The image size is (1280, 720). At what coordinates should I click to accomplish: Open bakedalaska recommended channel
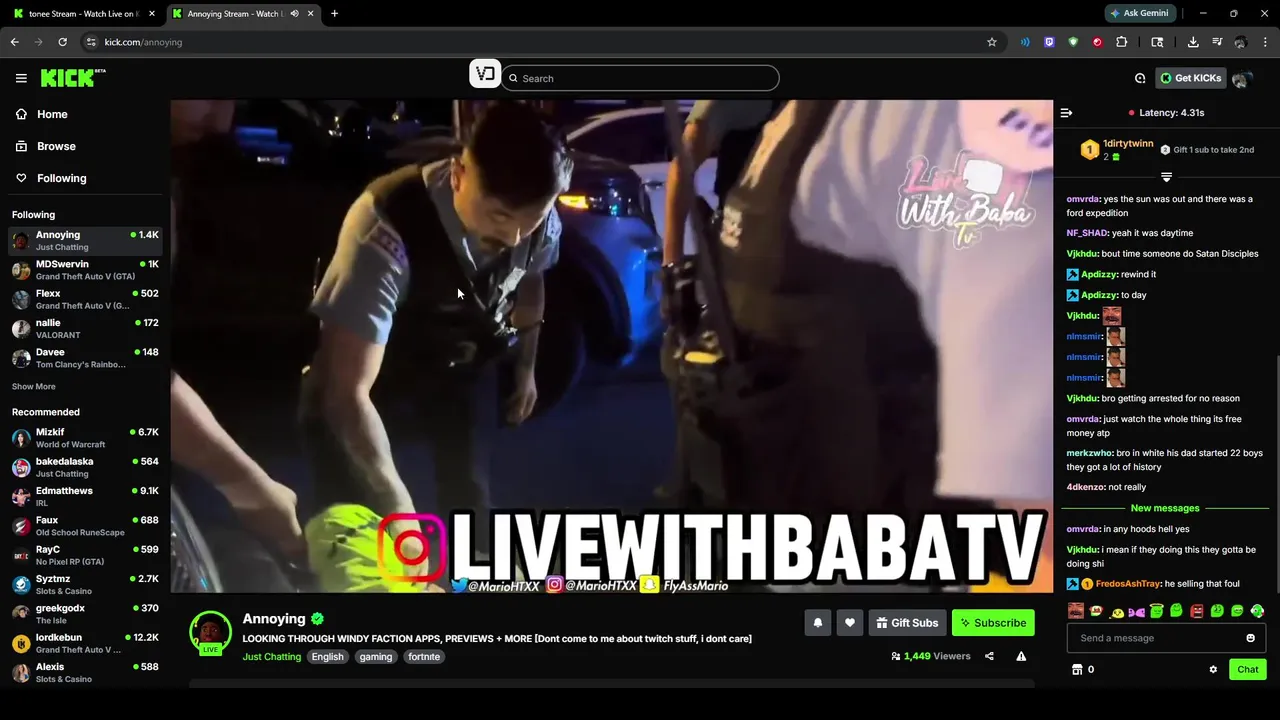point(85,467)
